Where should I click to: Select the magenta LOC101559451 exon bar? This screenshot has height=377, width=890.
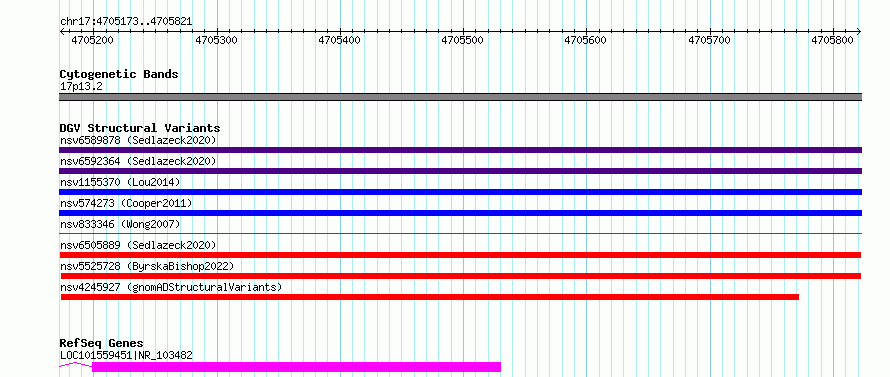click(296, 367)
